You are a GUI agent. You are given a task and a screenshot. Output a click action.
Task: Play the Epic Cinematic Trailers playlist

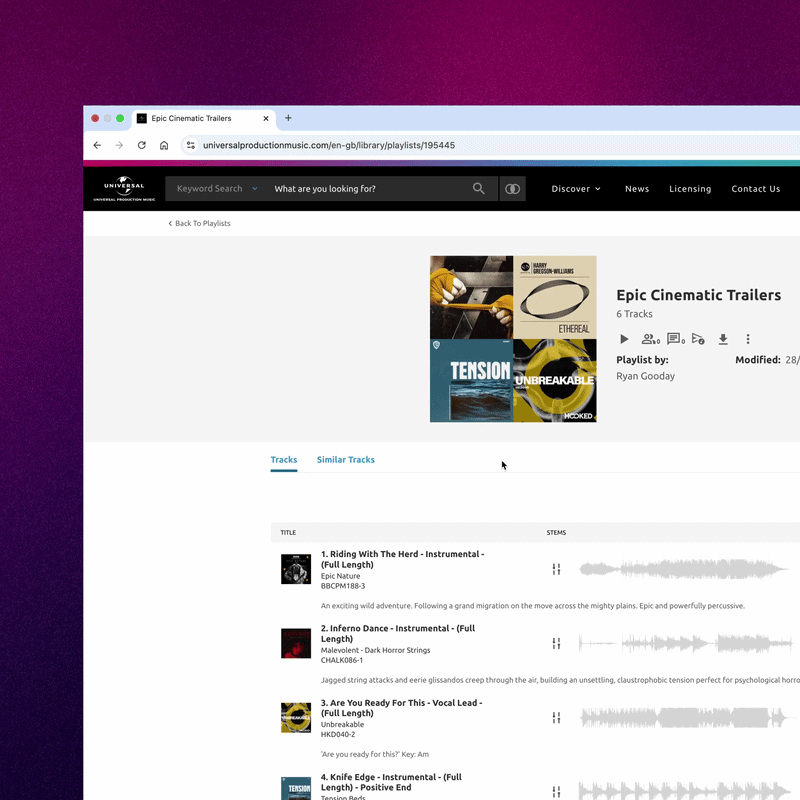pyautogui.click(x=624, y=339)
